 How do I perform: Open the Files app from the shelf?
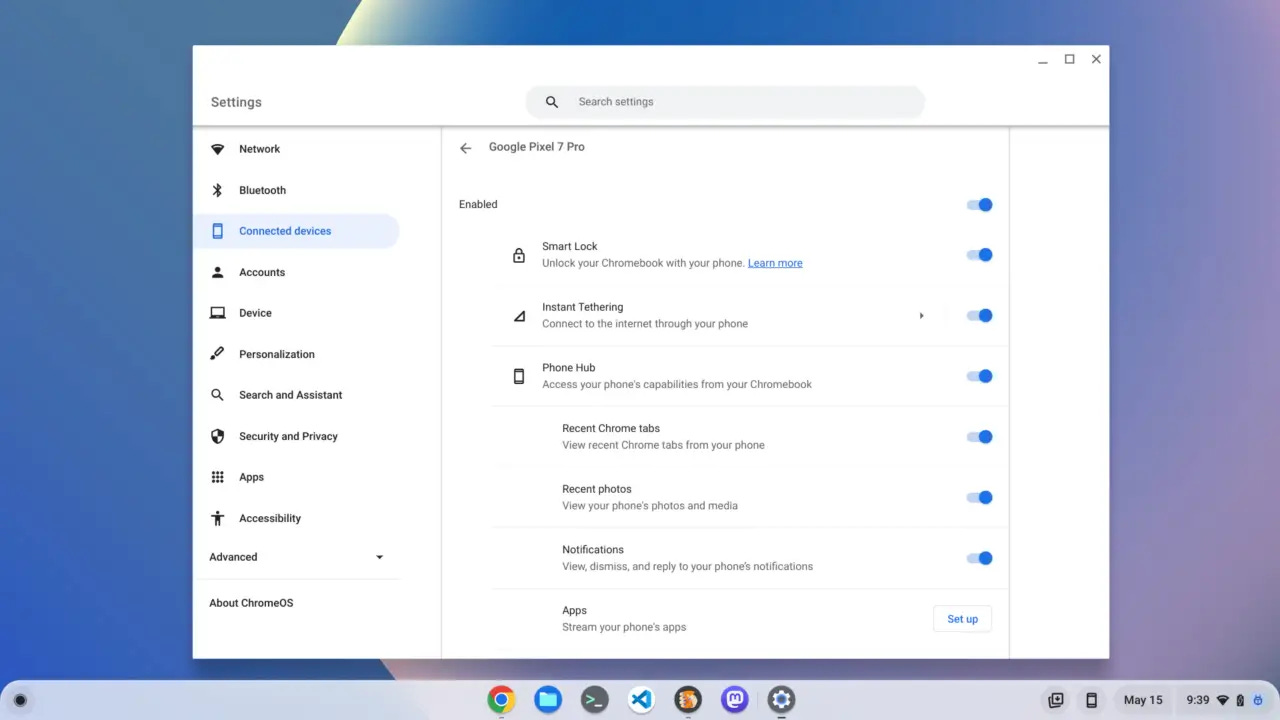coord(548,700)
